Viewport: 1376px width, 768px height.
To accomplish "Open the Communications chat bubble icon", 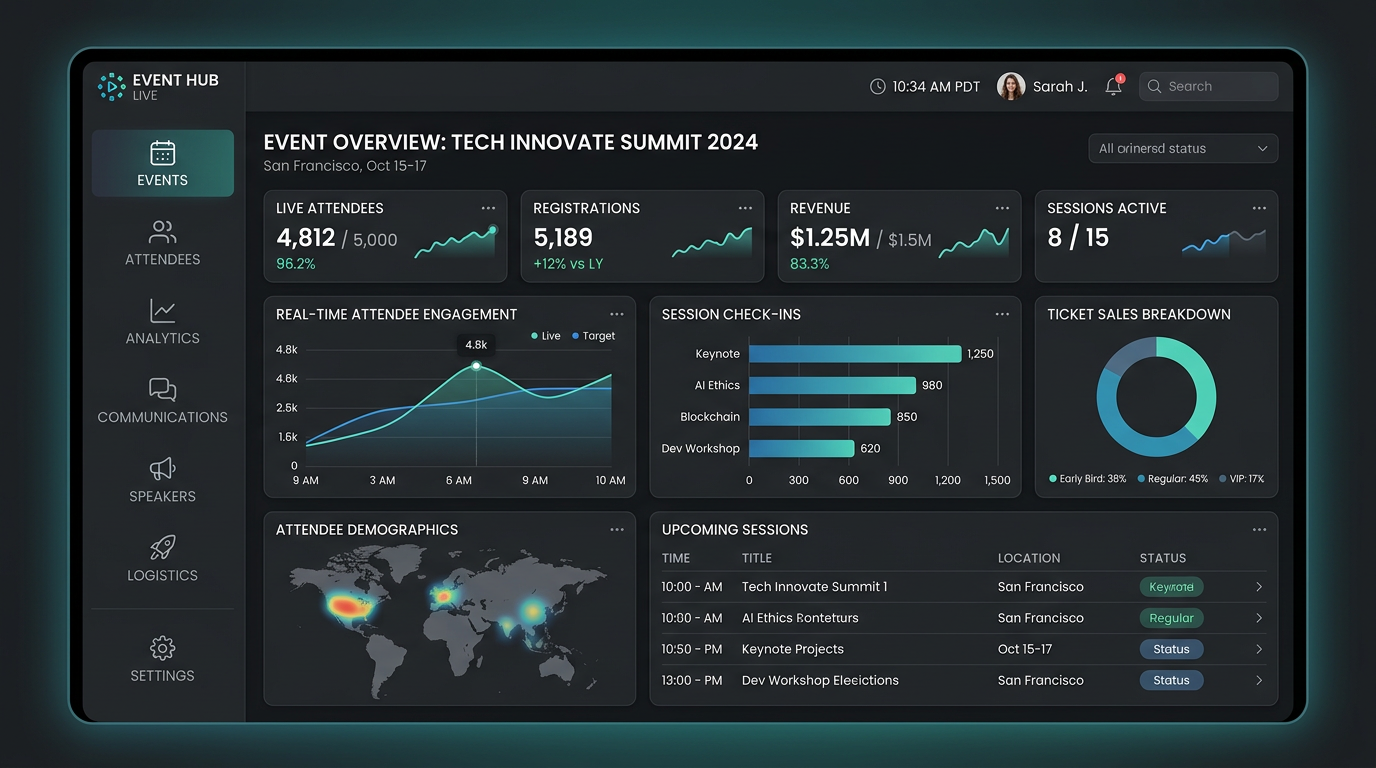I will 162,390.
